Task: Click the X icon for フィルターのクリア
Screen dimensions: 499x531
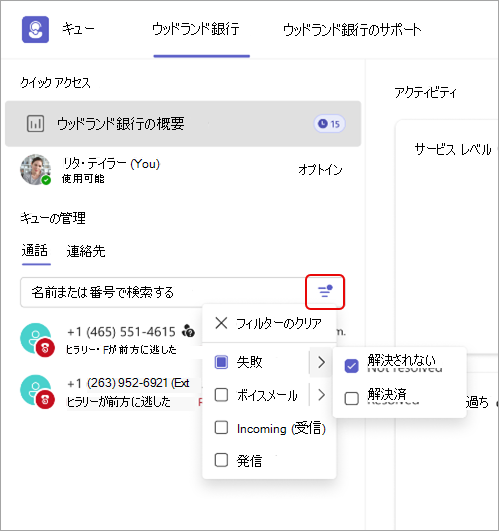Action: pos(221,323)
